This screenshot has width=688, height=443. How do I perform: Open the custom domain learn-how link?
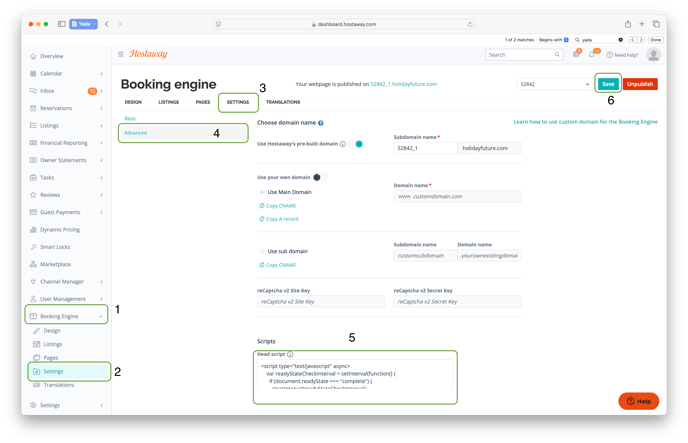coord(585,121)
